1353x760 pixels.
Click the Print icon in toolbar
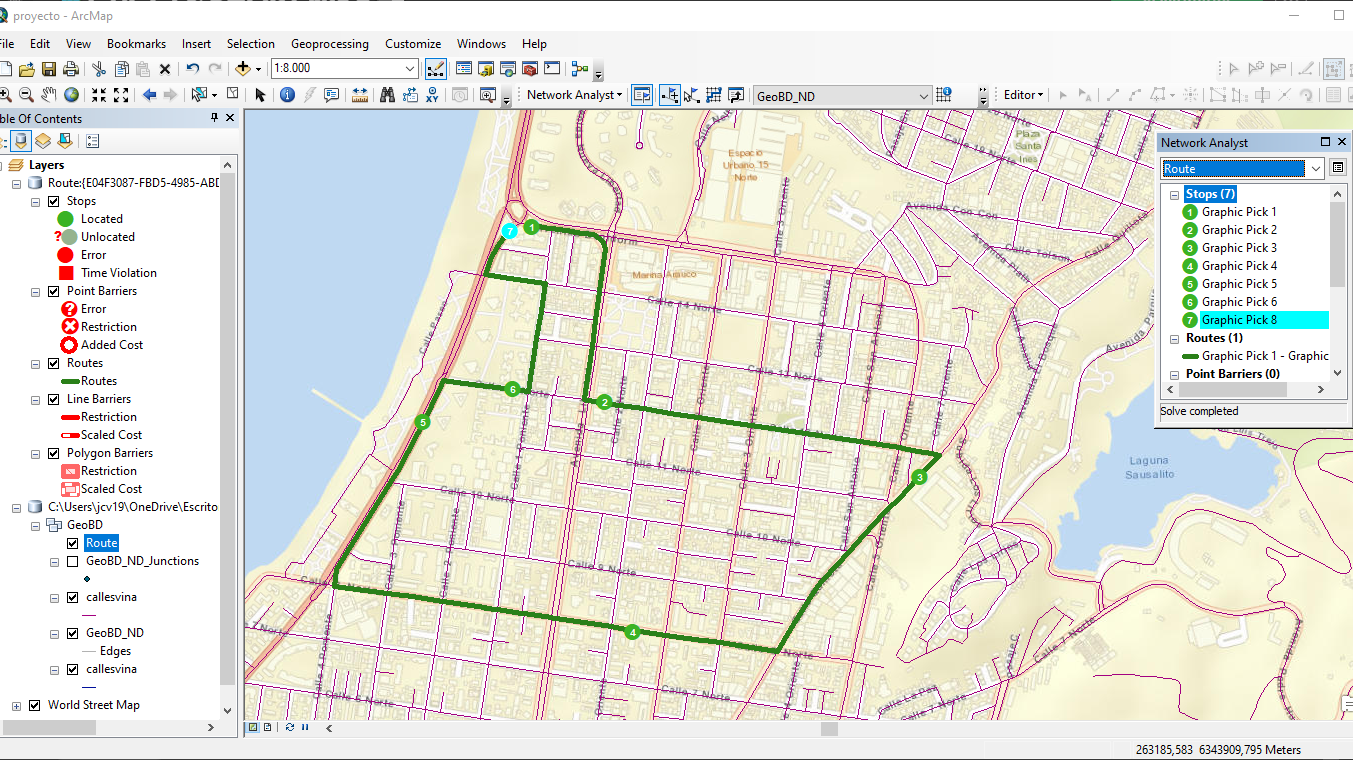[71, 69]
